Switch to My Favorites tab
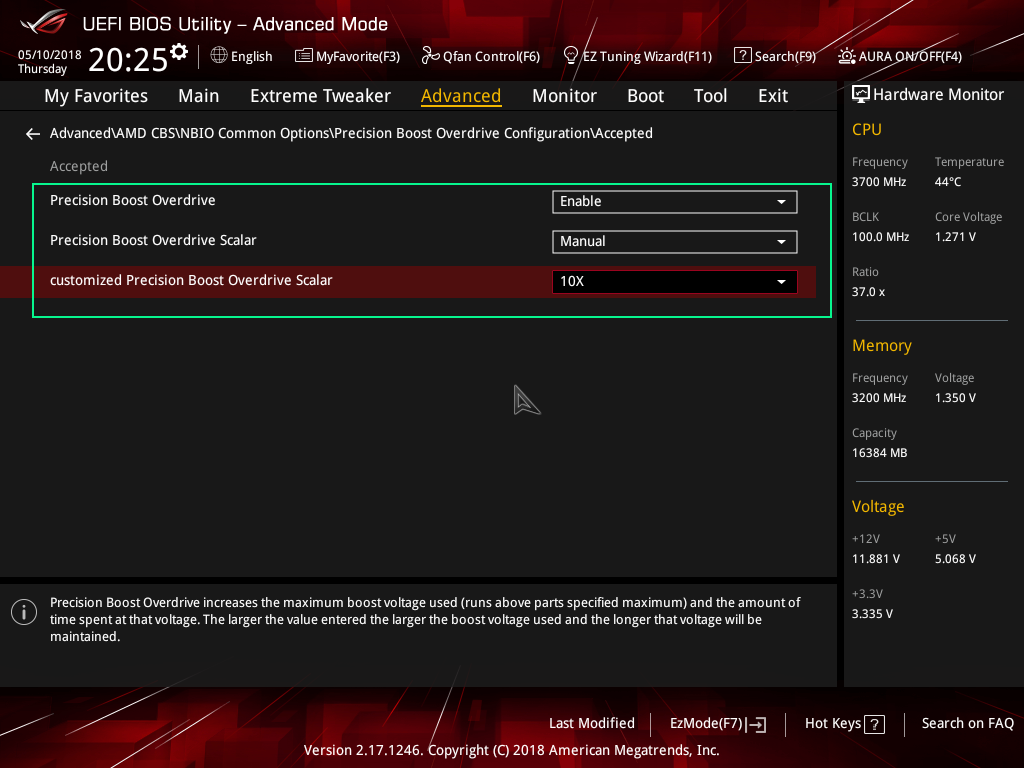Viewport: 1024px width, 768px height. point(96,96)
